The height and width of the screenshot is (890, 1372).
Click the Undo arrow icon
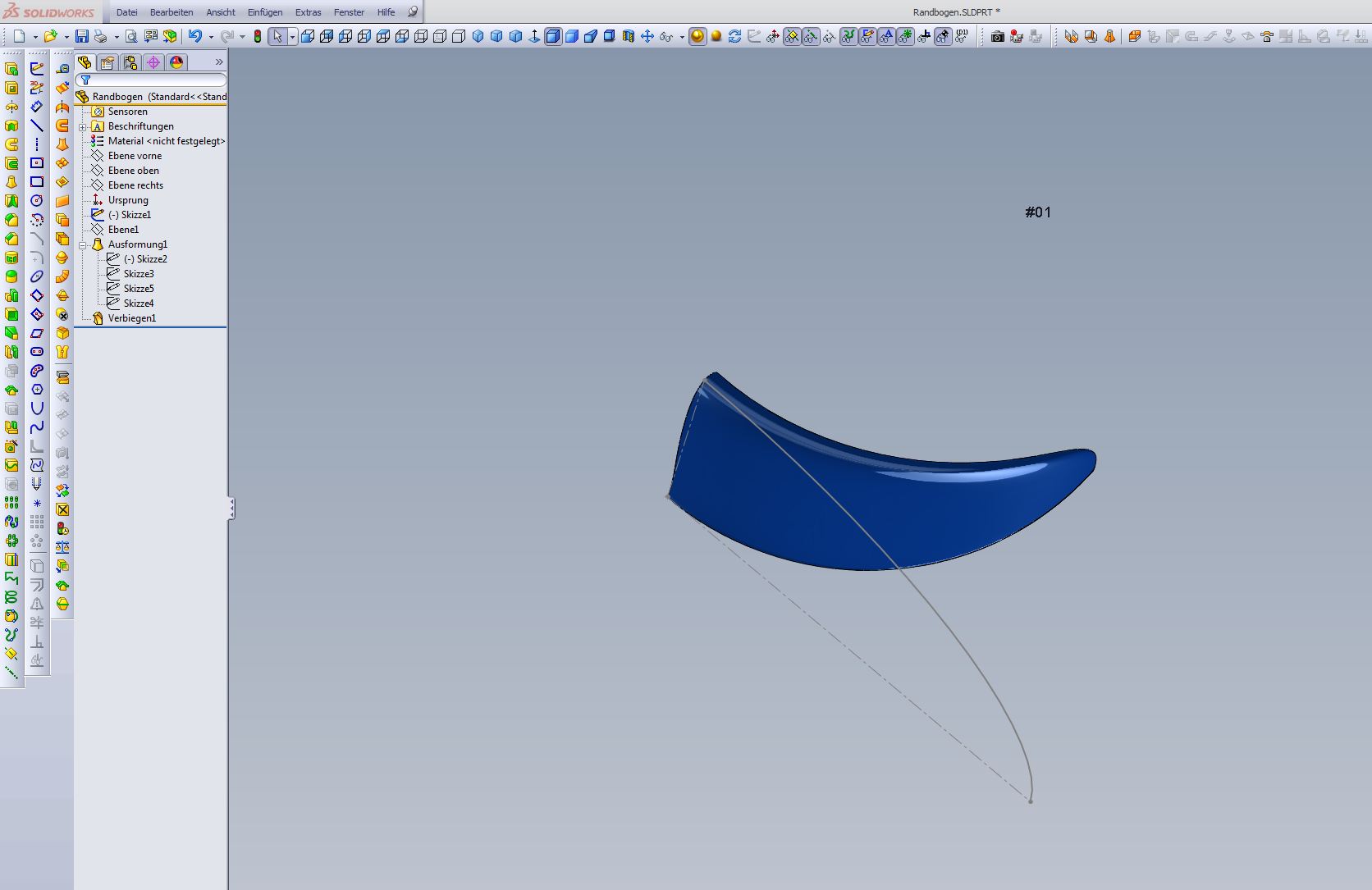coord(195,36)
